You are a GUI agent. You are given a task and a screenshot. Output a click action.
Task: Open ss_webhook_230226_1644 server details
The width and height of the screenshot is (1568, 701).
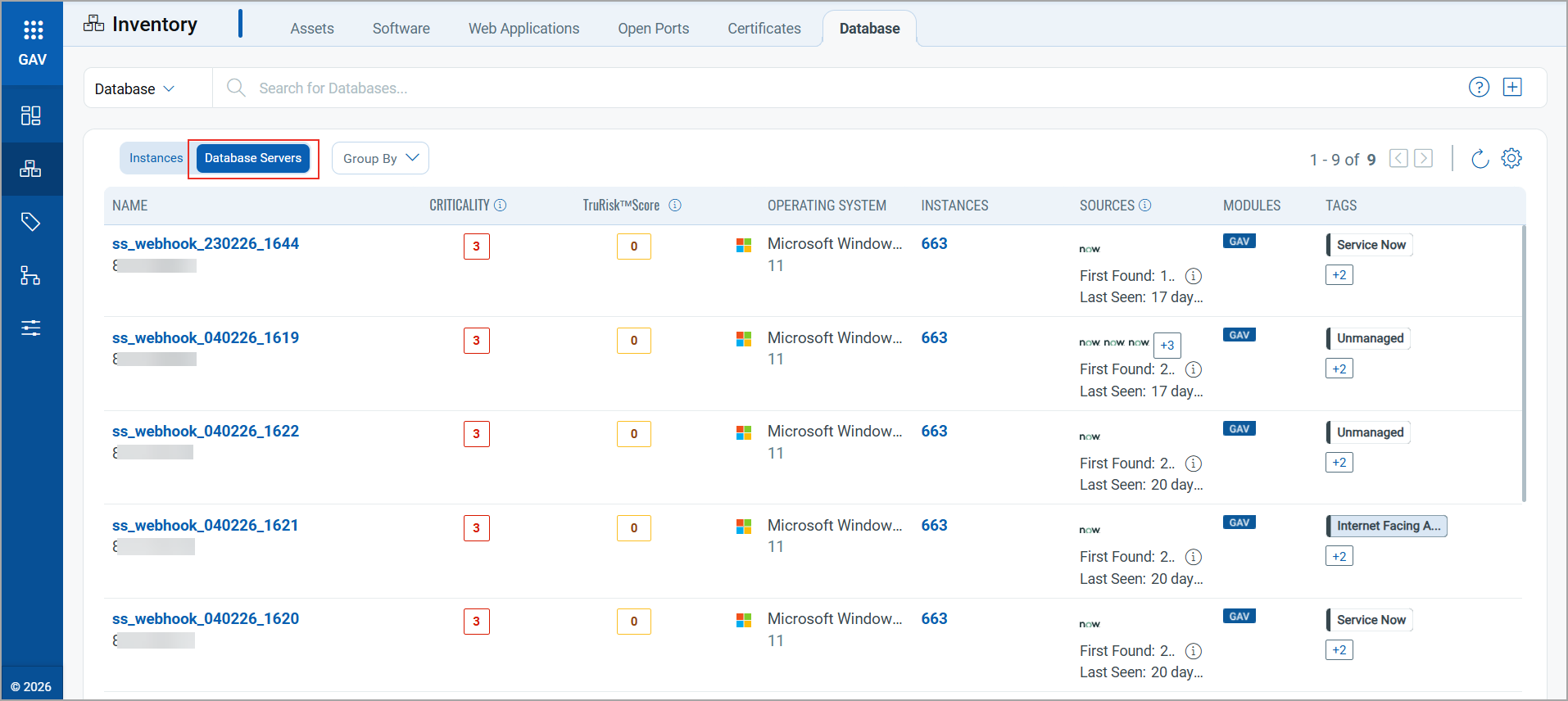coord(206,243)
